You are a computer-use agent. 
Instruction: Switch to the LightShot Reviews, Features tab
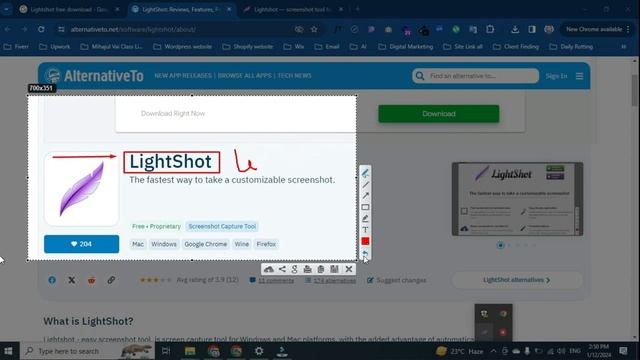click(x=181, y=9)
